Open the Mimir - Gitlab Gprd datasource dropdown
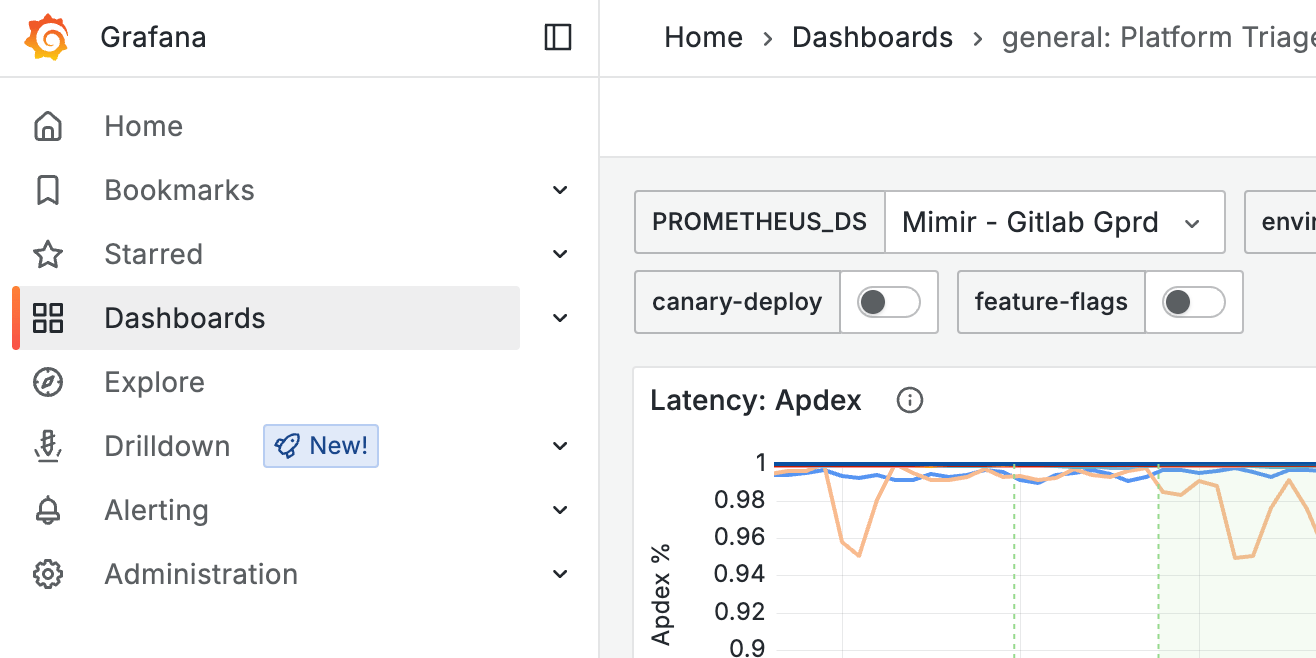The image size is (1316, 658). [x=1056, y=222]
